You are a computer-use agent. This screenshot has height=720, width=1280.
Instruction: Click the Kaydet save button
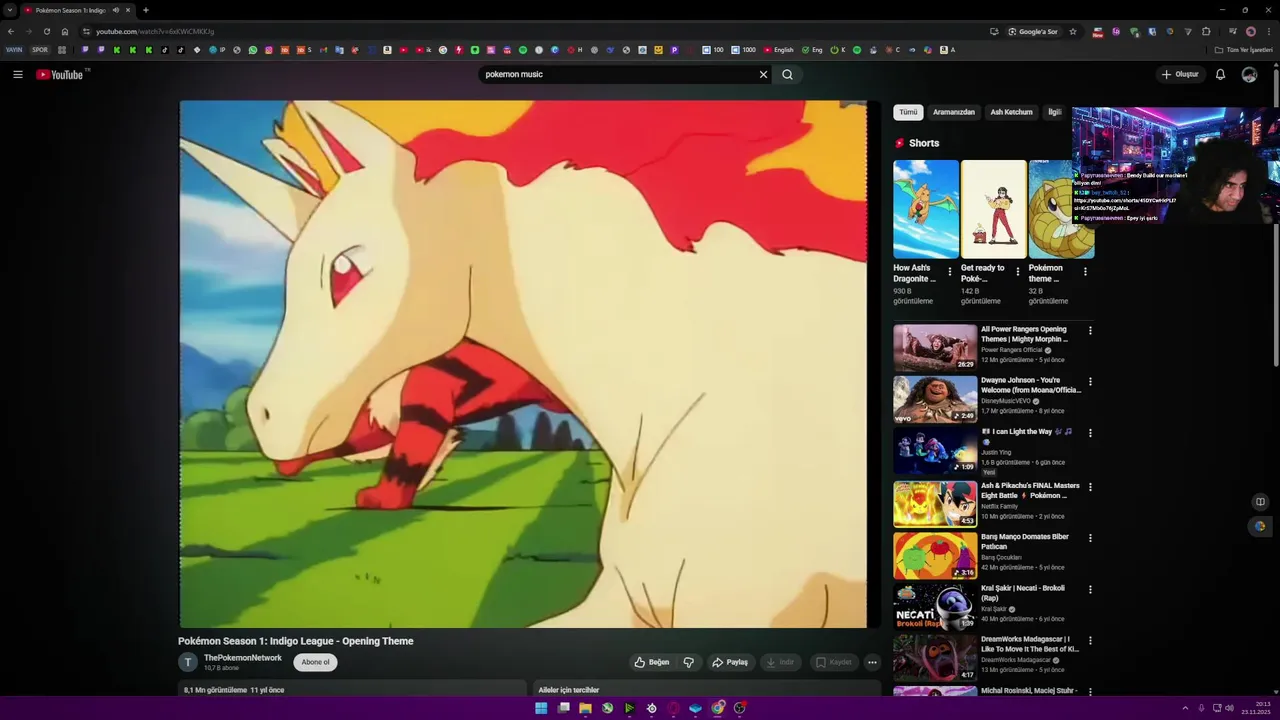coord(834,662)
